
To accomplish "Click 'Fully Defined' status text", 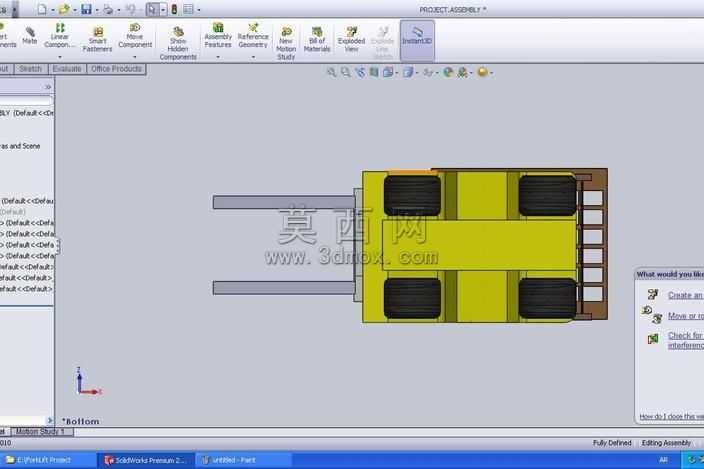I will pos(612,443).
